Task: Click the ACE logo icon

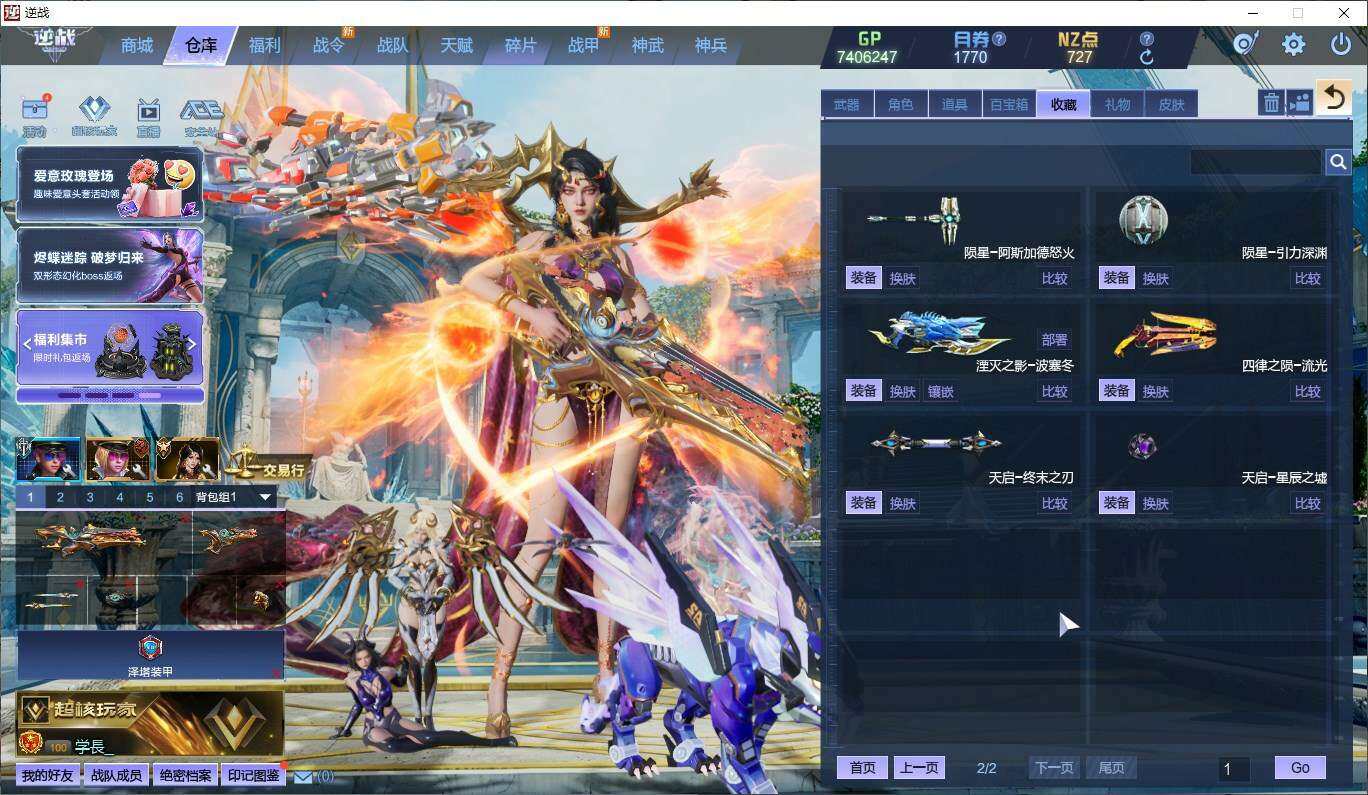Action: tap(202, 110)
